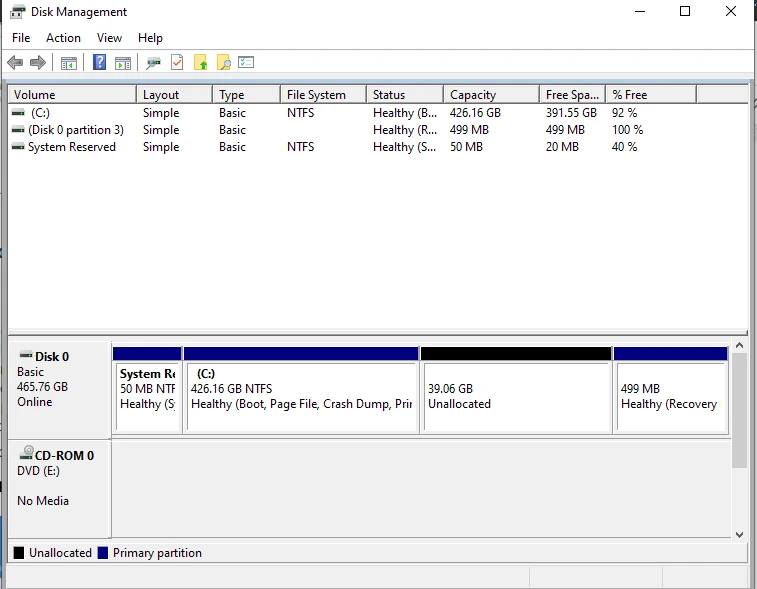757x589 pixels.
Task: Click scroll down arrow in disk pane
Action: (x=739, y=534)
